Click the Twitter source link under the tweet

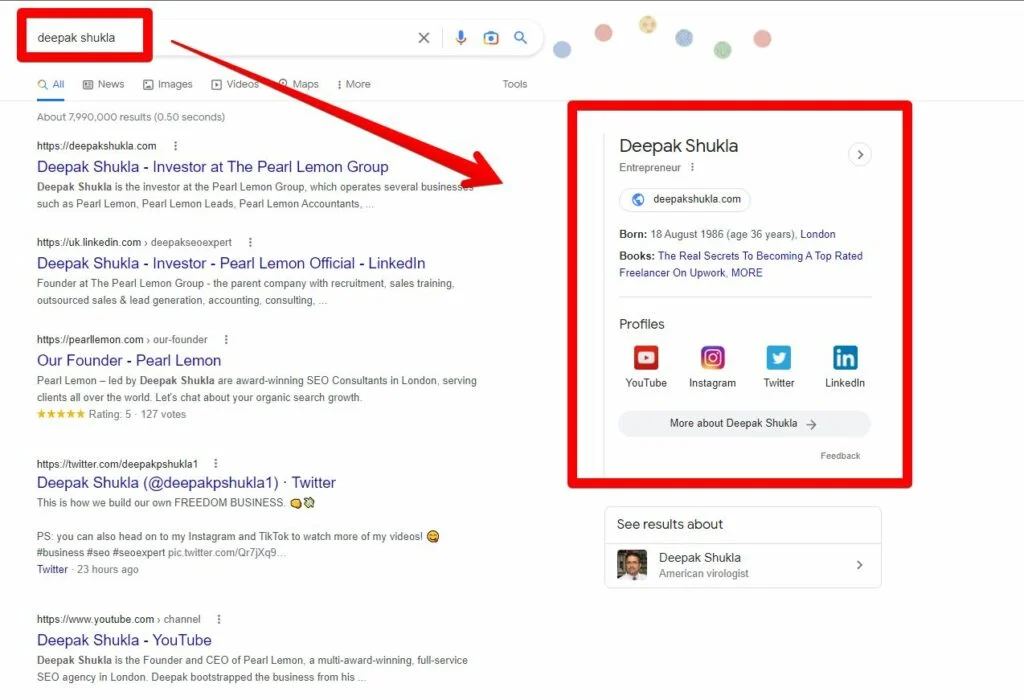[x=52, y=569]
